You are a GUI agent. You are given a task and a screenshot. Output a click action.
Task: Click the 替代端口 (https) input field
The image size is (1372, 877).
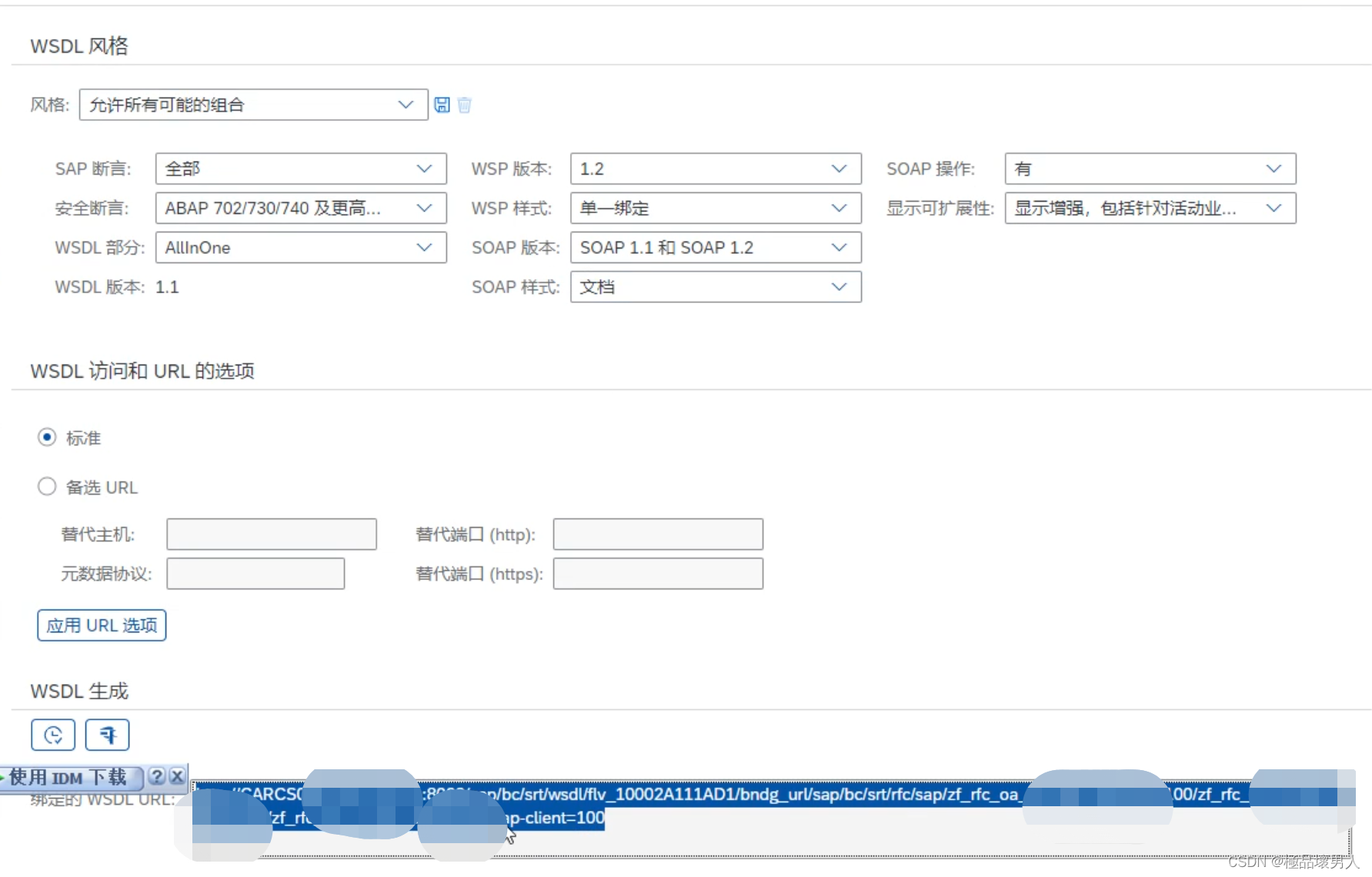point(657,573)
